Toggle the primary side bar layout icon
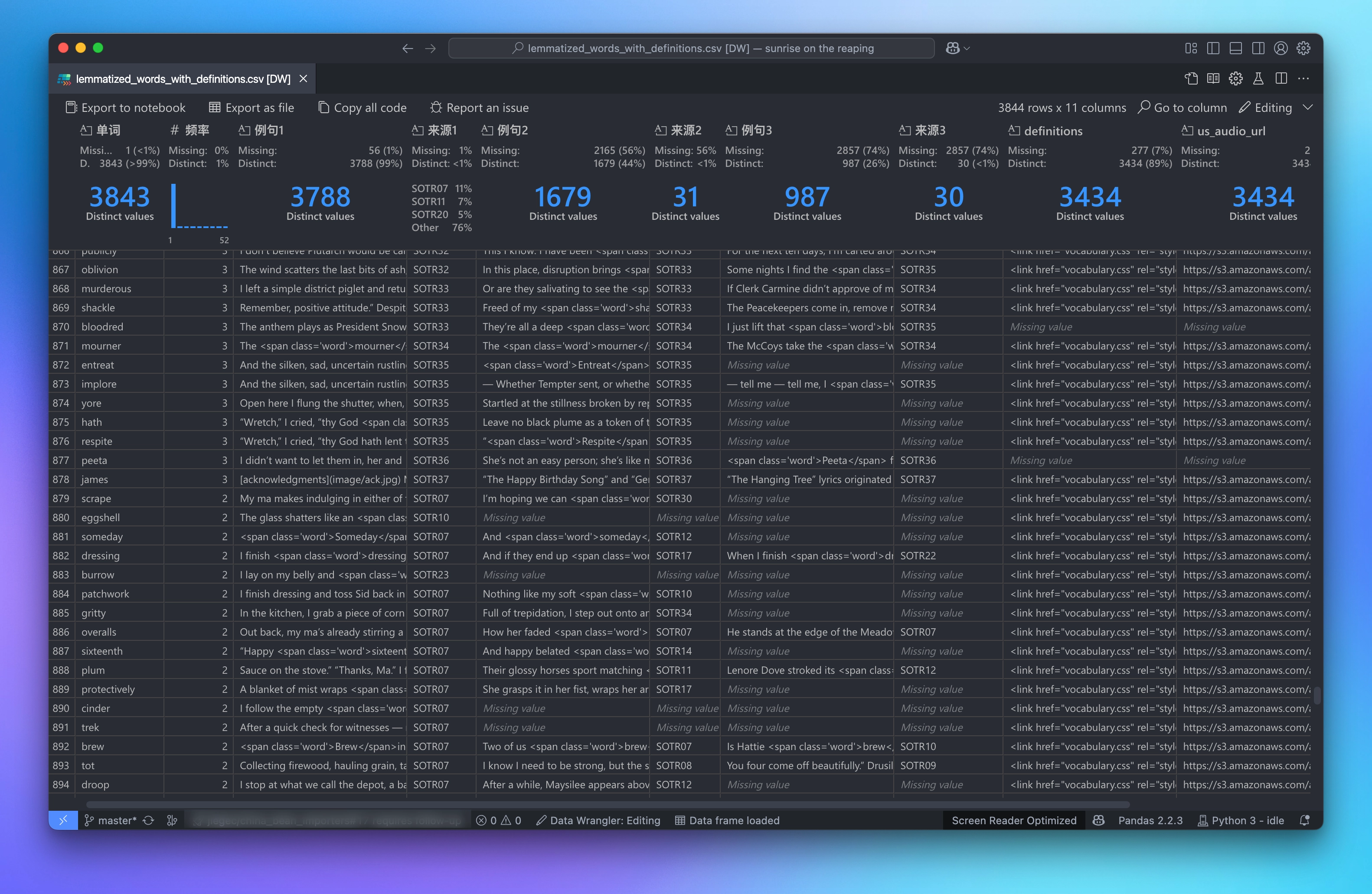The image size is (1372, 894). (1213, 49)
